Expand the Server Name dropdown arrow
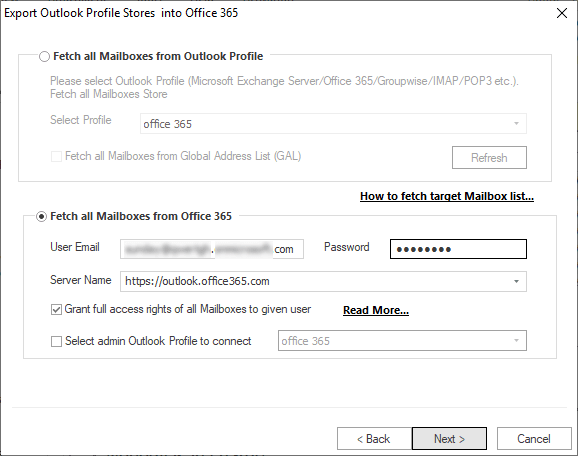578x456 pixels. click(x=516, y=282)
